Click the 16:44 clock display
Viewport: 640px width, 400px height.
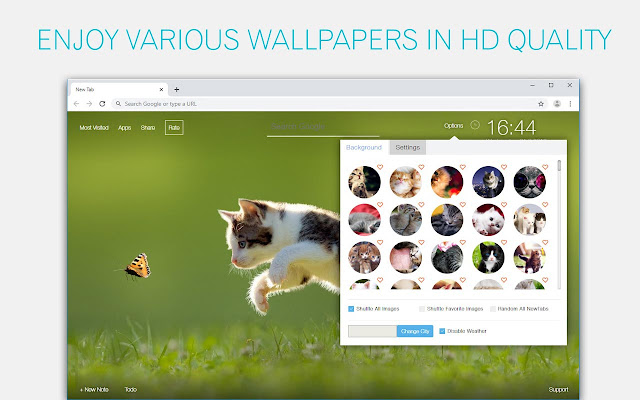(x=511, y=127)
